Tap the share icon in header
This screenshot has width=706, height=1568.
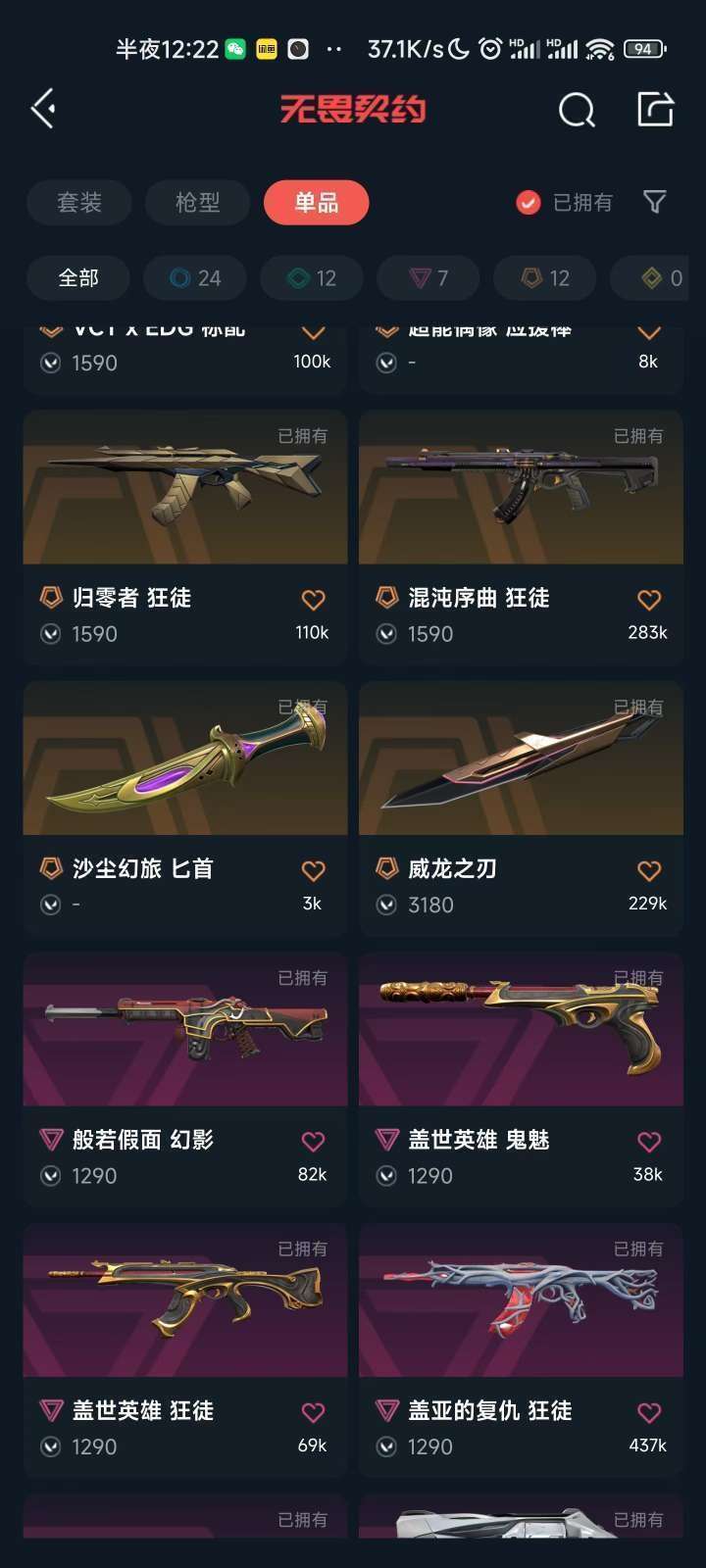coord(655,109)
